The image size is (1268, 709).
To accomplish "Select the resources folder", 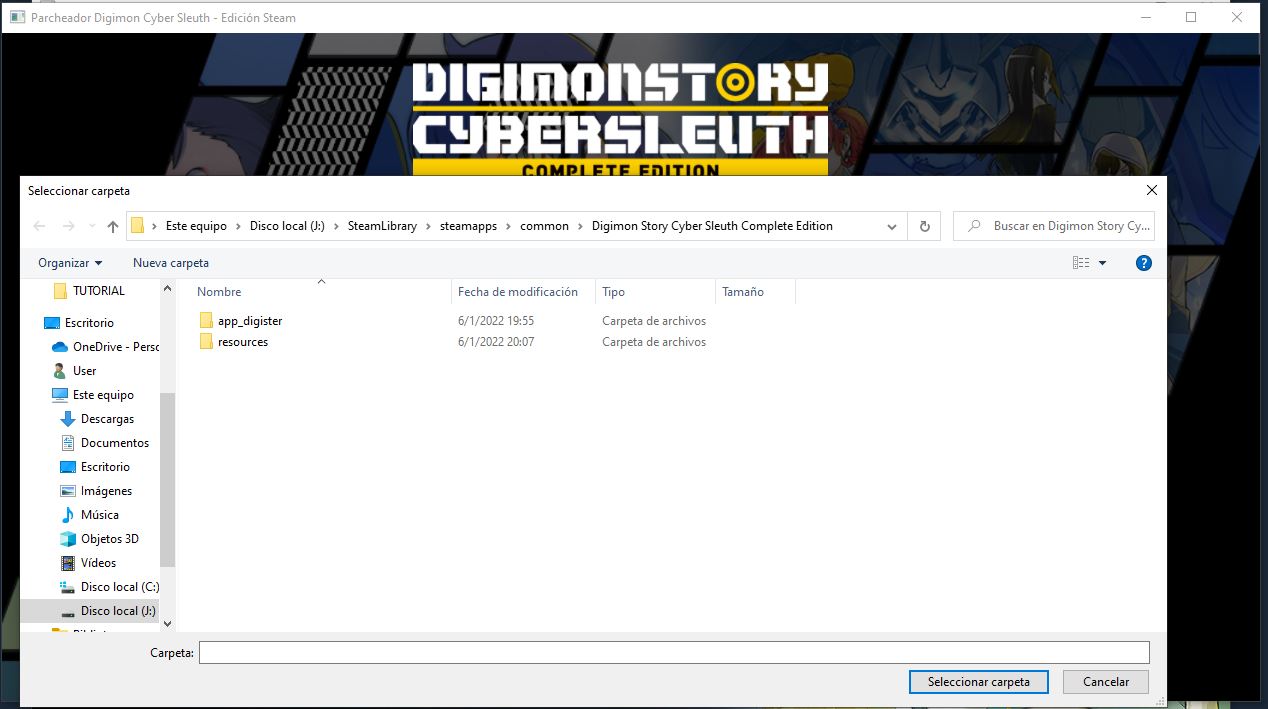I will point(243,342).
